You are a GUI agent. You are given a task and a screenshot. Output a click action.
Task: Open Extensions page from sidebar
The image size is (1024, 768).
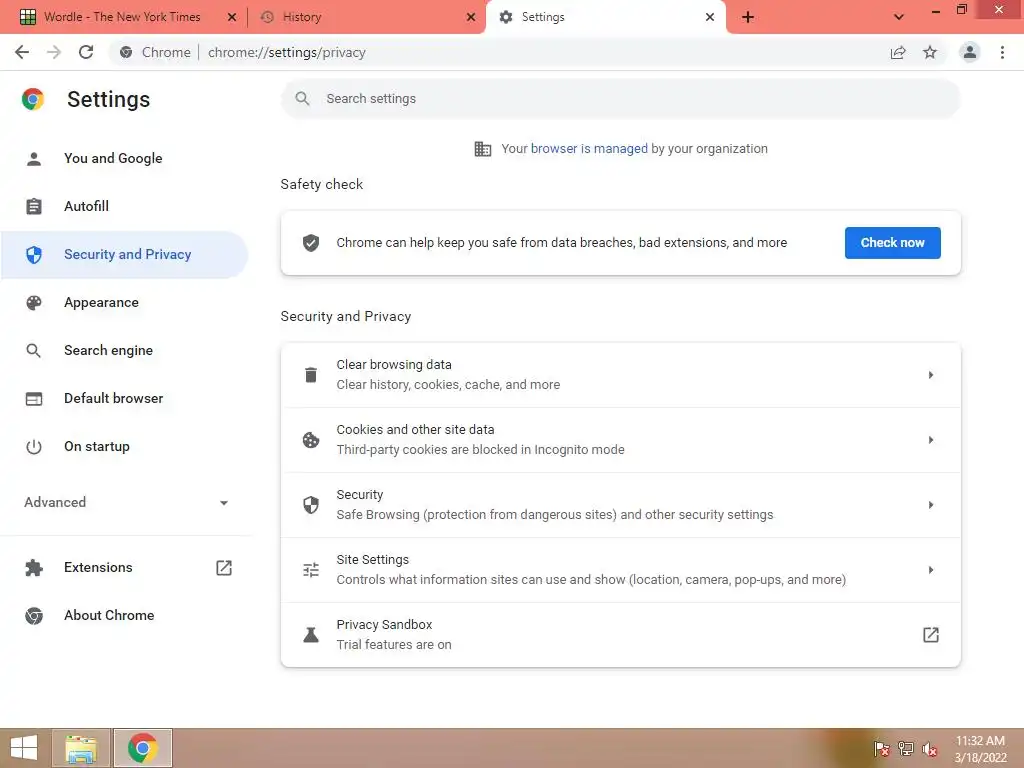tap(124, 568)
